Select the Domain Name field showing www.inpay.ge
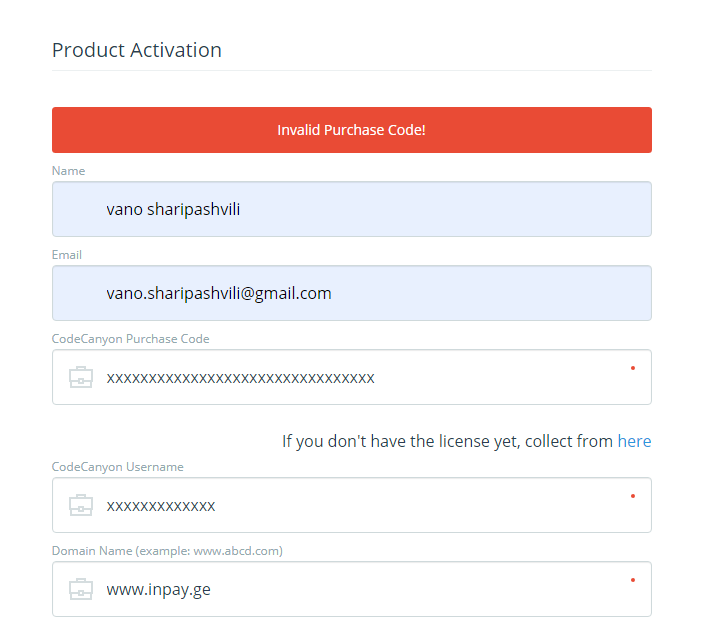The height and width of the screenshot is (644, 726). coord(351,590)
